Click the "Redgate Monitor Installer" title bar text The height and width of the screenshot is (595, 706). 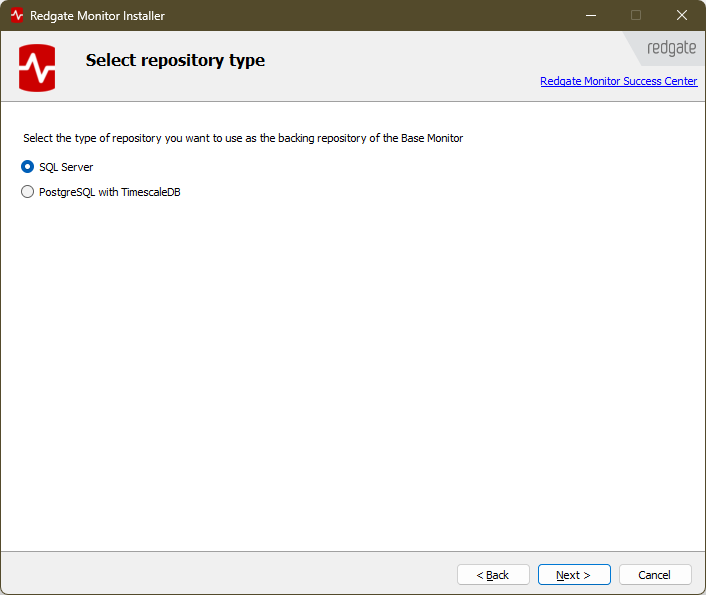pos(97,15)
